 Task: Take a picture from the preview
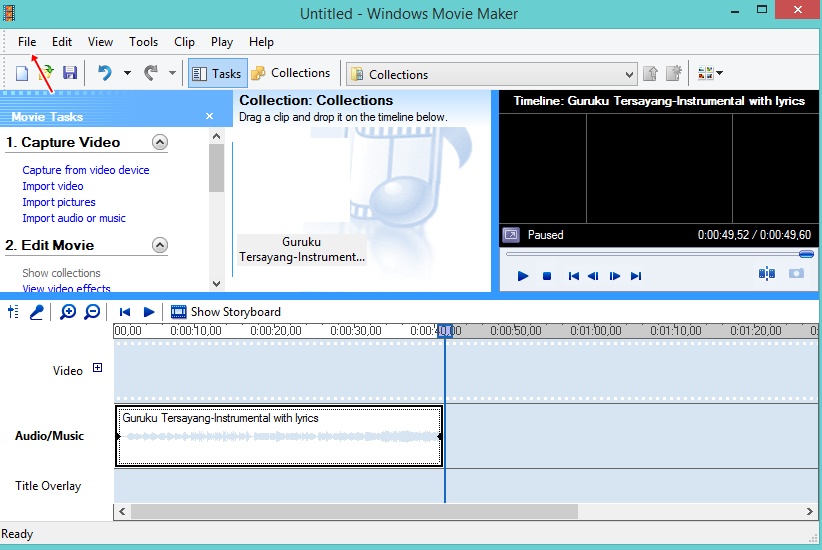[x=796, y=274]
